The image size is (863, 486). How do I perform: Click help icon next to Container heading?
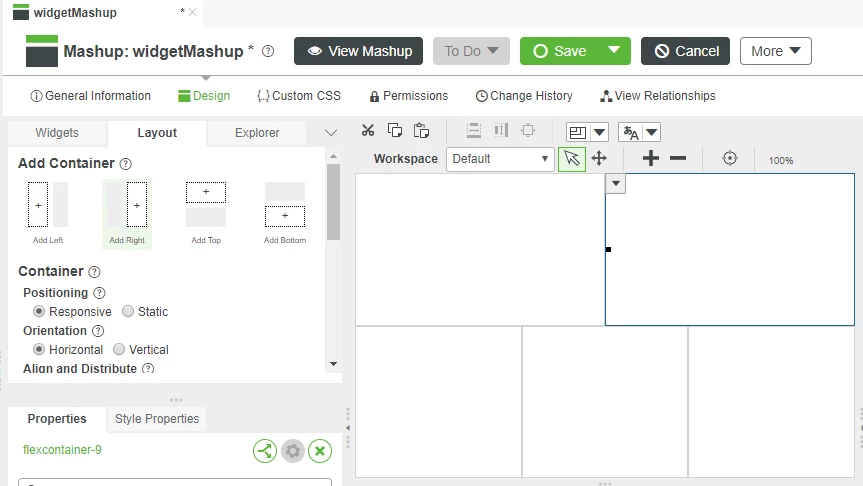[x=95, y=272]
